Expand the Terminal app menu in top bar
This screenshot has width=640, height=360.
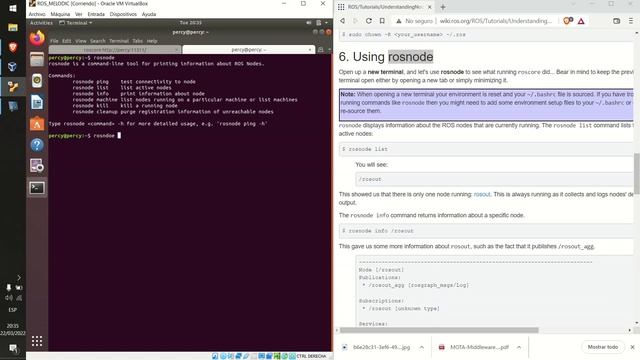(76, 23)
